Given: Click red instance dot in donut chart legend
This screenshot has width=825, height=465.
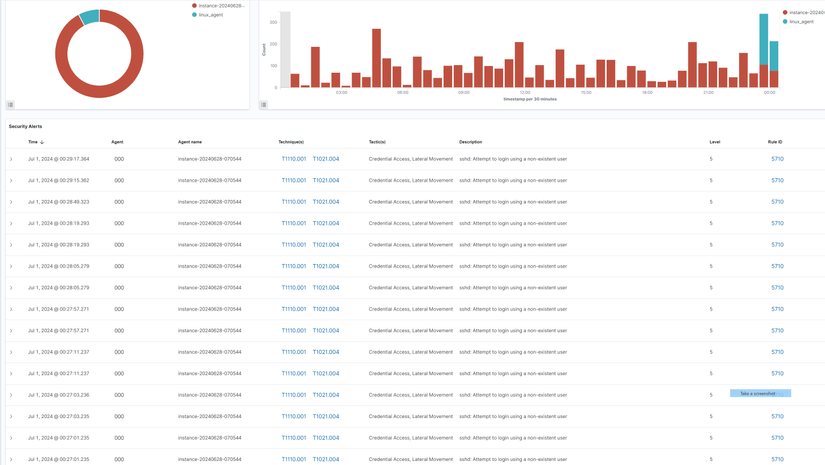Looking at the screenshot, I should coord(194,6).
